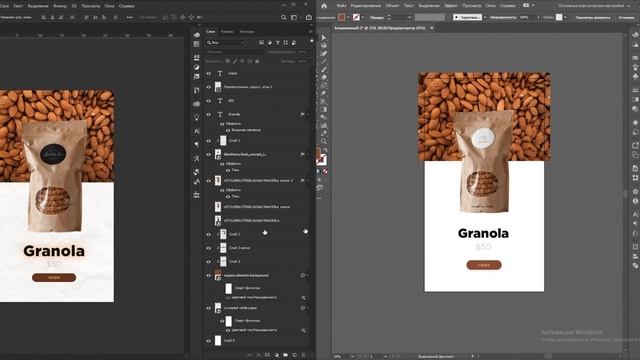Click lock image pixels brush icon
This screenshot has width=640, height=360.
235,61
